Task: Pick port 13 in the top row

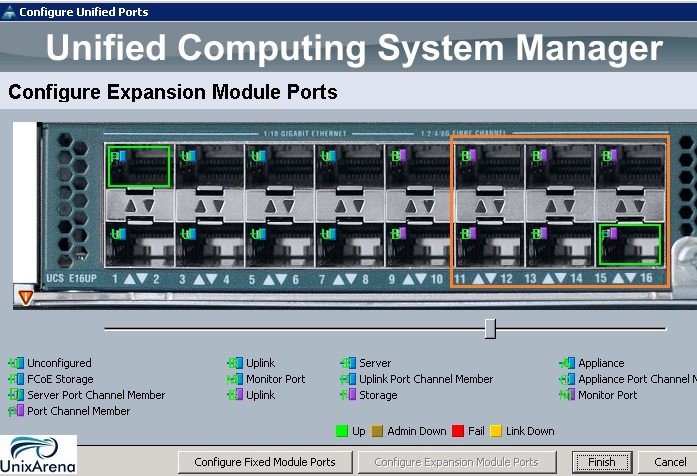Action: click(560, 166)
